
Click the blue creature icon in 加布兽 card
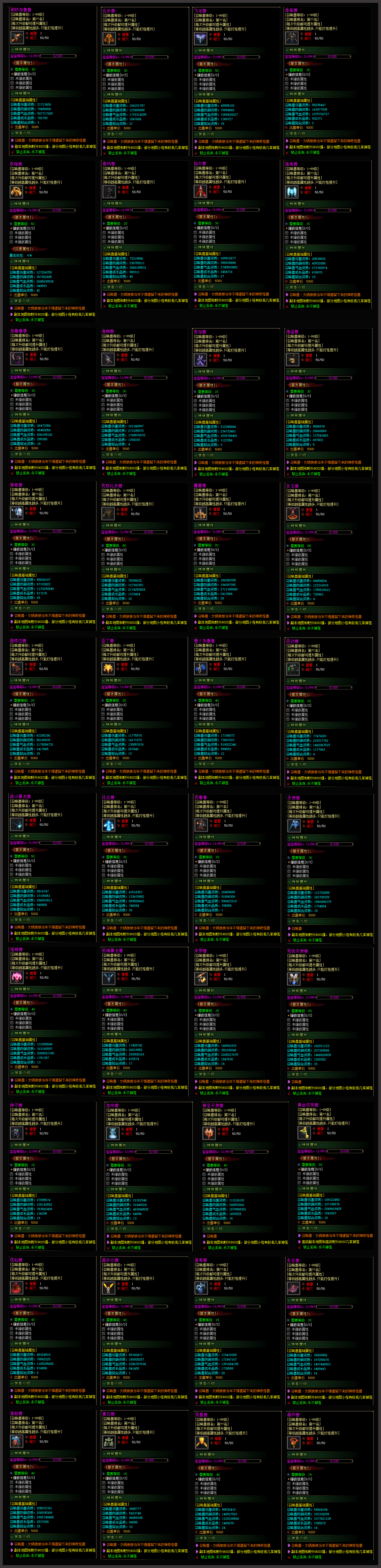(113, 1133)
